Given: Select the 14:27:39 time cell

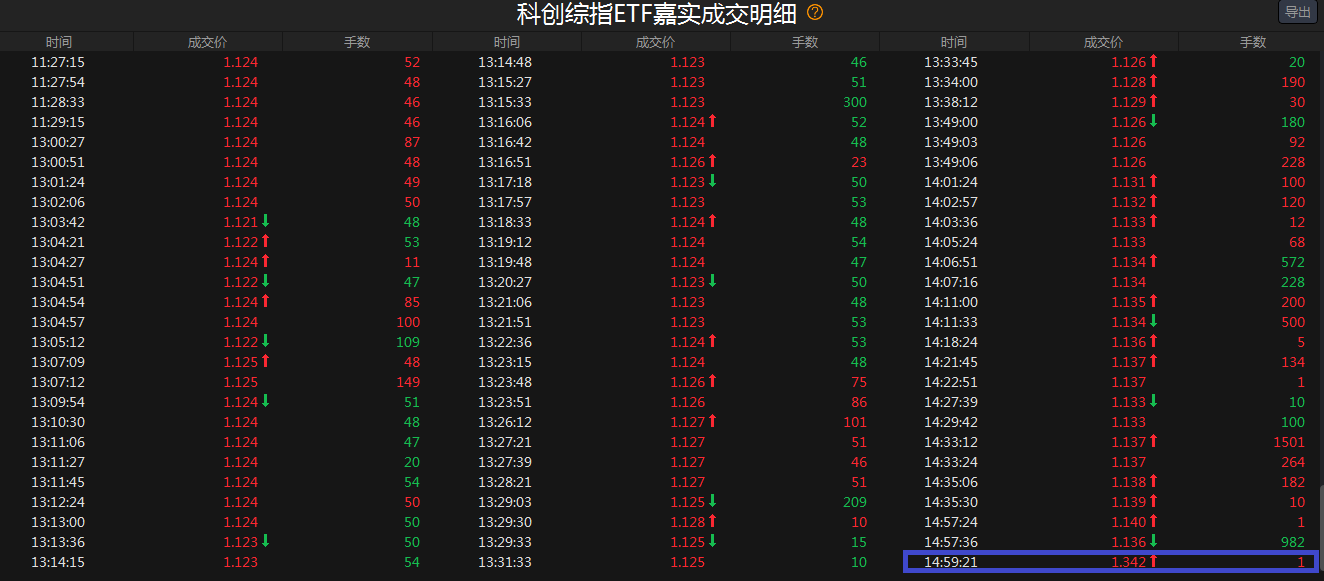Looking at the screenshot, I should pos(951,402).
